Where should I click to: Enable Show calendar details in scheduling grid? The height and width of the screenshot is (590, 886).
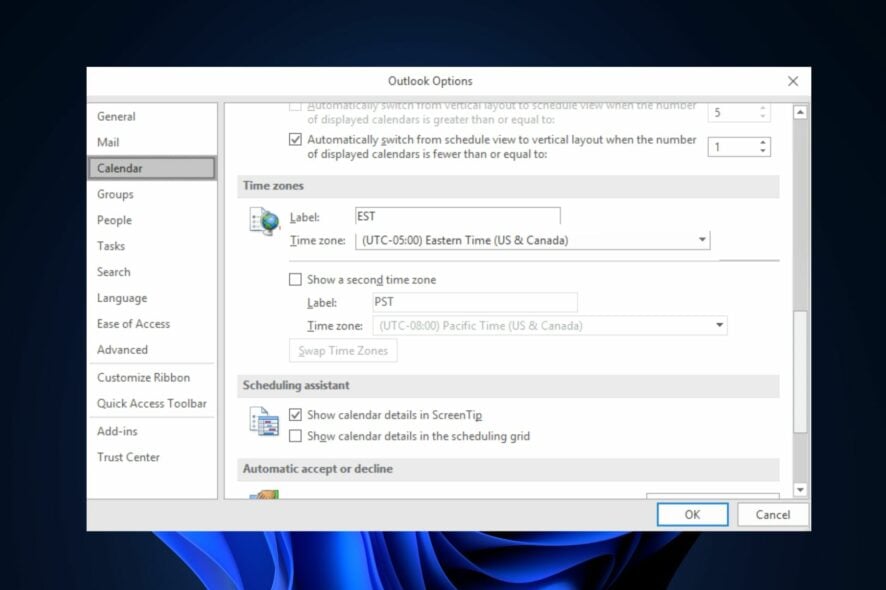point(295,436)
